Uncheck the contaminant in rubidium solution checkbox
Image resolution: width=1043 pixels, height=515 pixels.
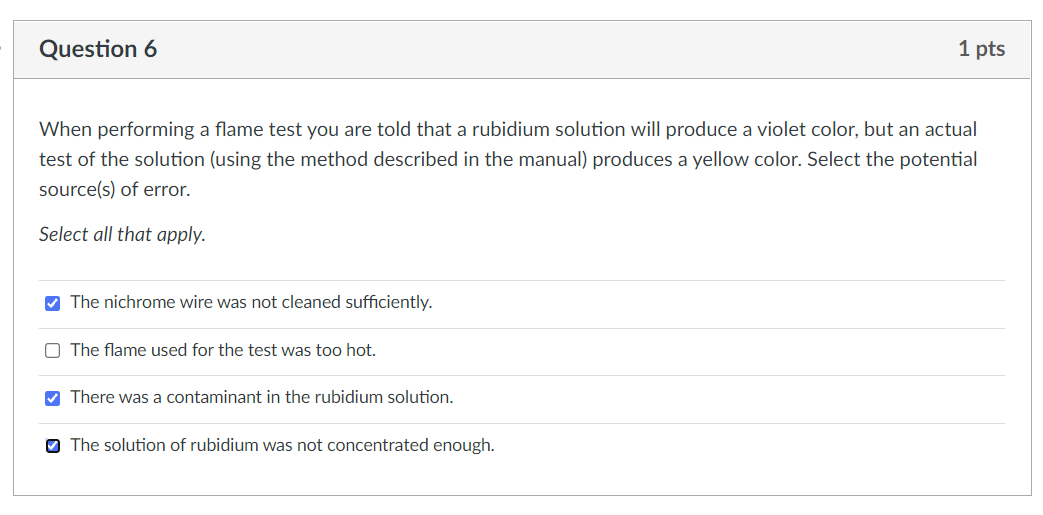52,398
